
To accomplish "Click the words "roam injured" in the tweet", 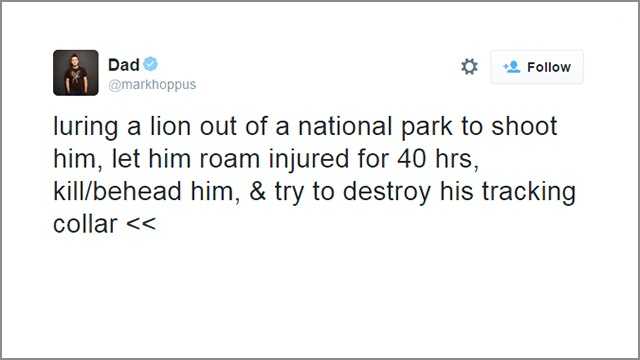I will coord(274,159).
